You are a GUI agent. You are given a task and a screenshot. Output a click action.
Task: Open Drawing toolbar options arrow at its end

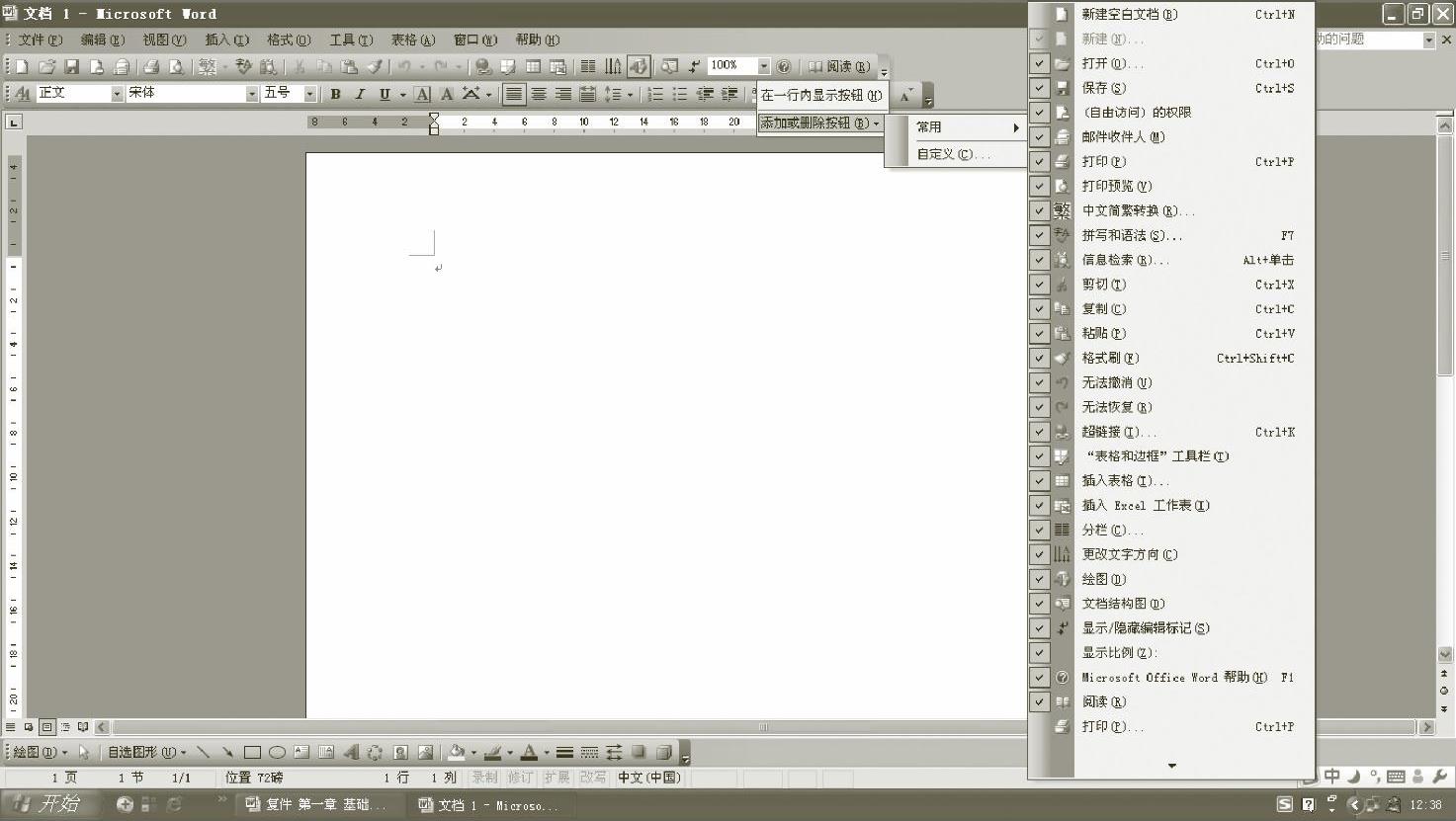click(x=685, y=754)
